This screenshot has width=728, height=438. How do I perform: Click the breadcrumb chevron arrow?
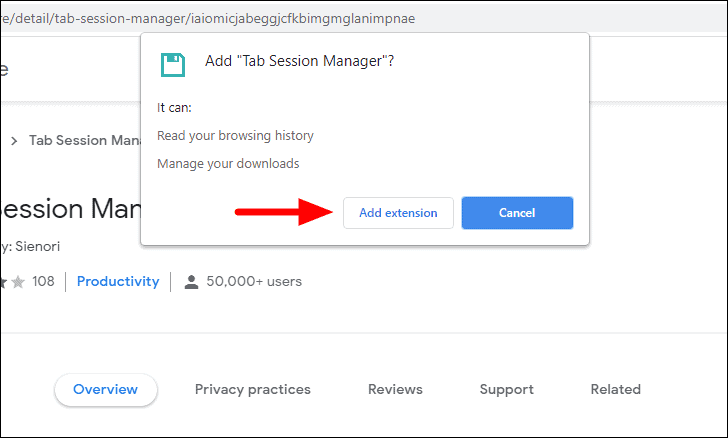coord(14,141)
